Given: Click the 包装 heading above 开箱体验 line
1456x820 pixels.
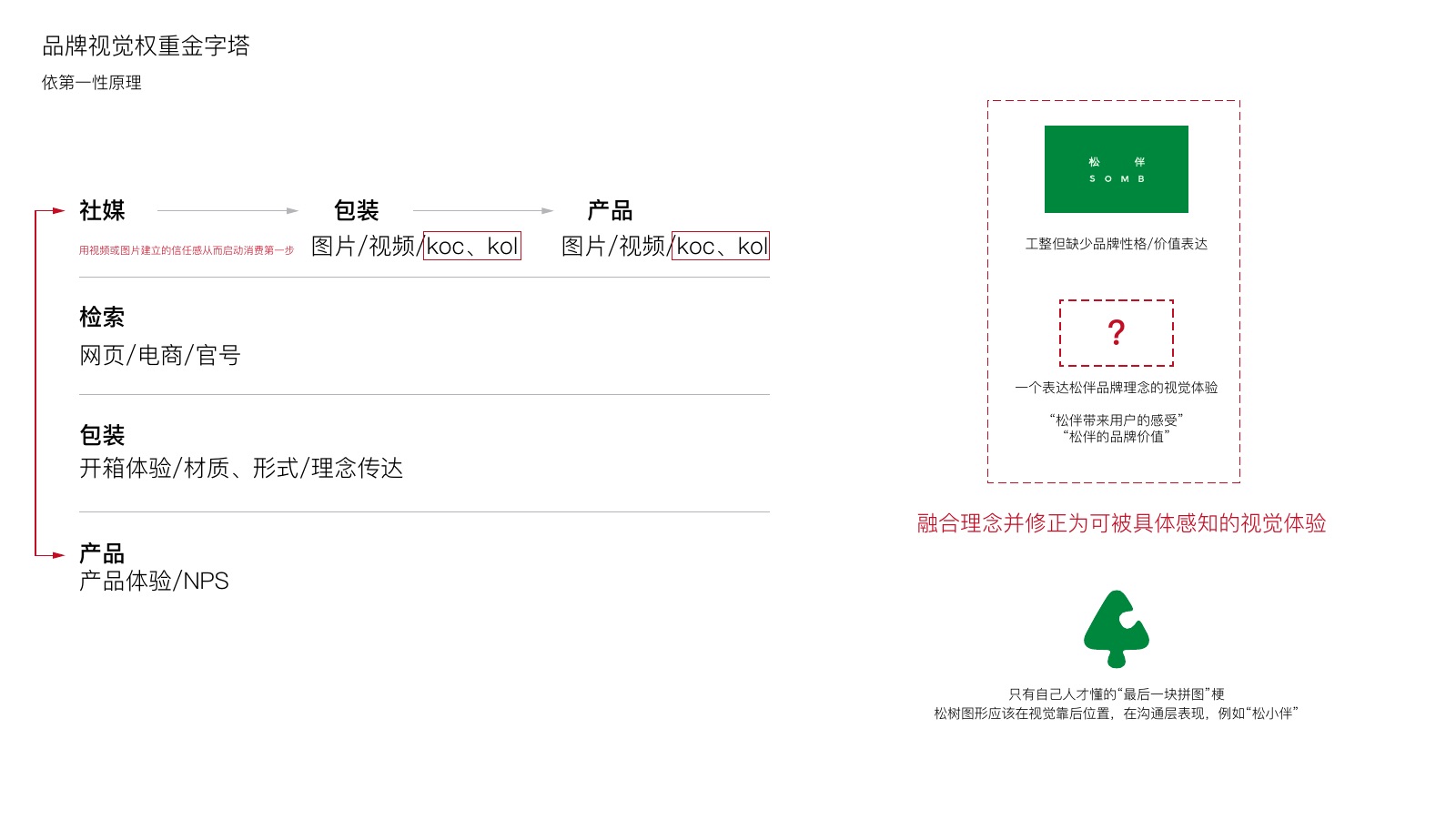Looking at the screenshot, I should coord(102,435).
